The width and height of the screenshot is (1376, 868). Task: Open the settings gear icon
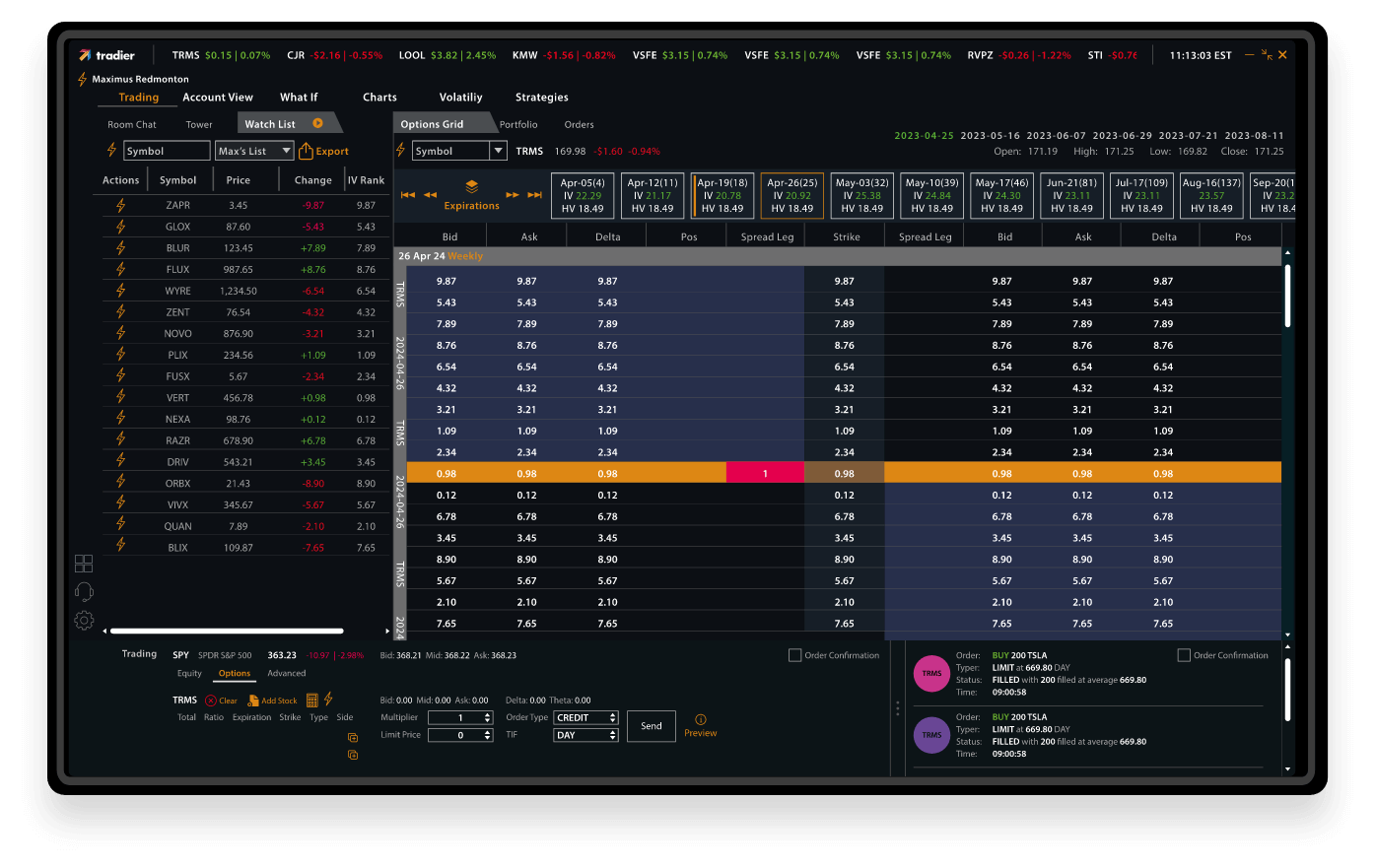pyautogui.click(x=84, y=620)
